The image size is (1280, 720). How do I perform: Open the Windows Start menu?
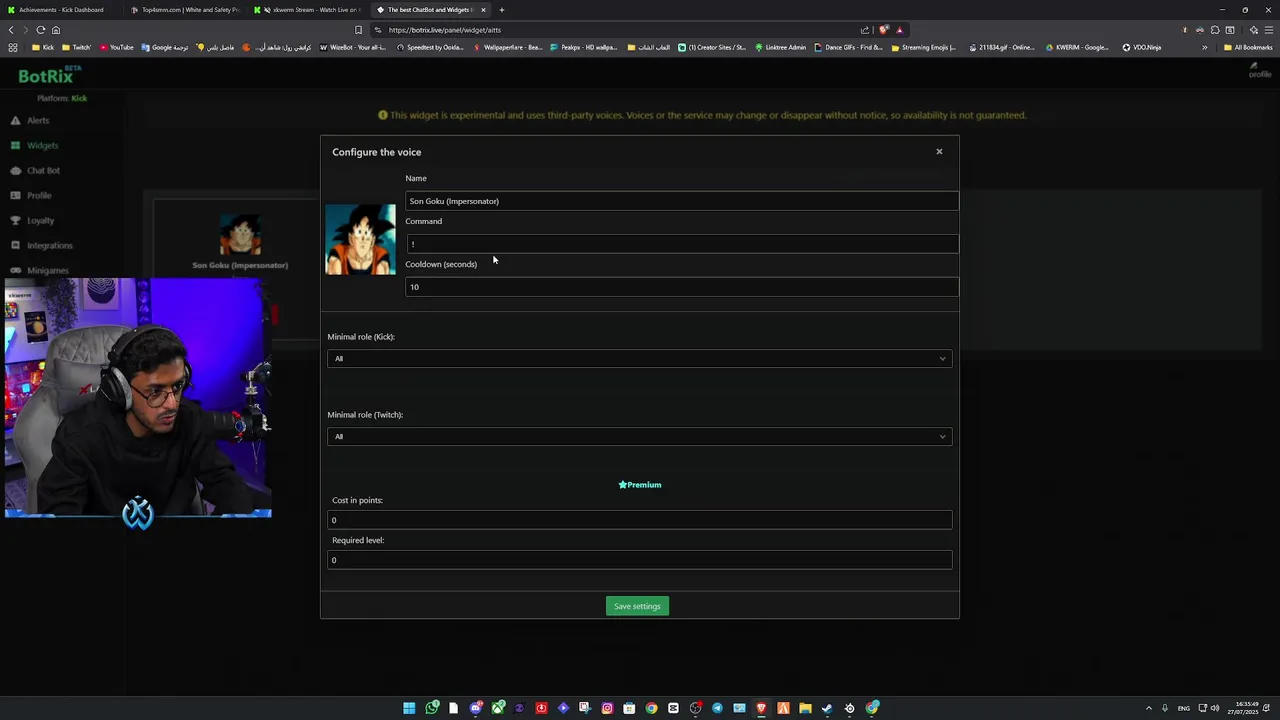pos(408,708)
